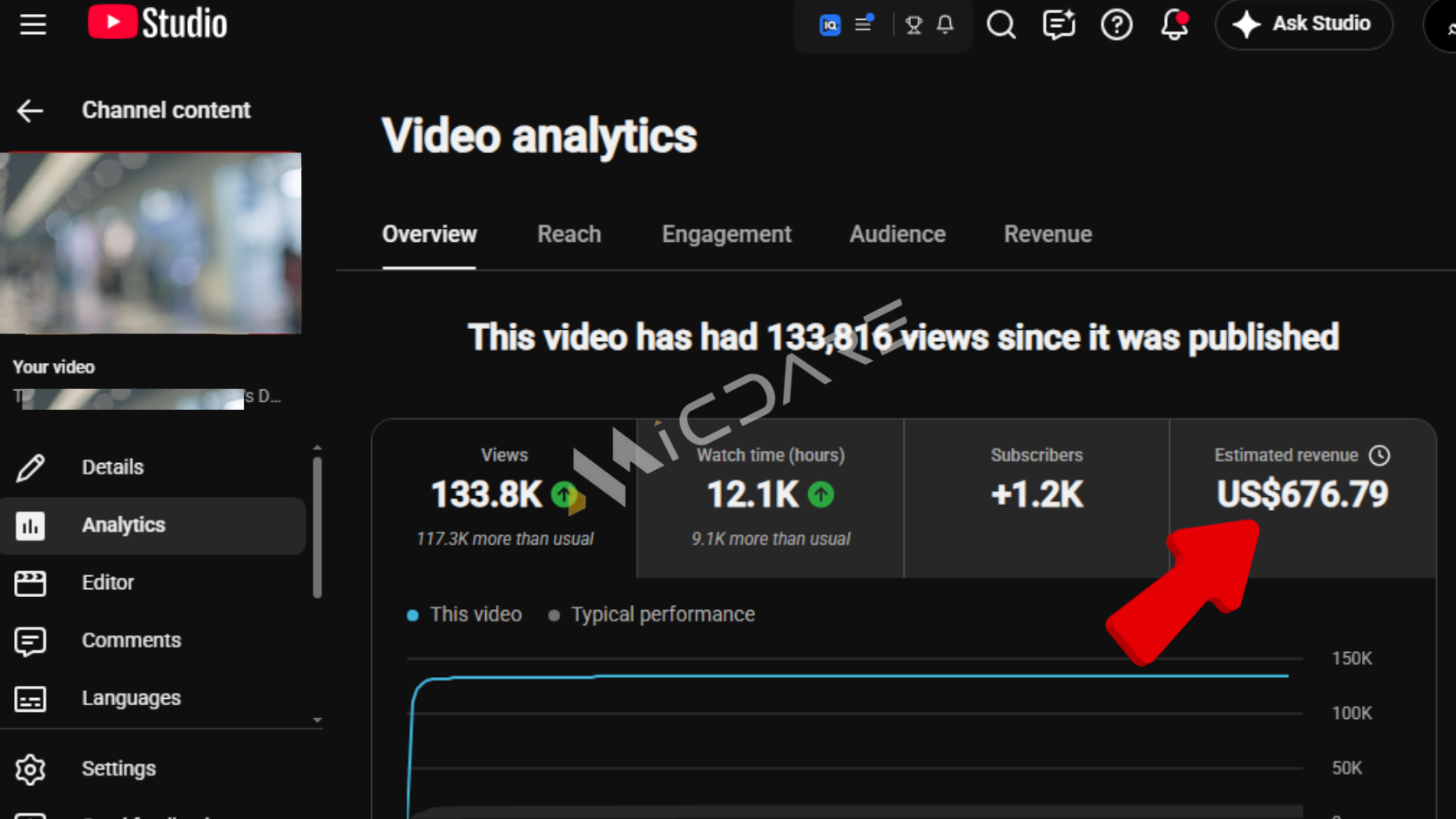Screen dimensions: 1456x819
Task: Click the Languages subtitles icon
Action: tap(30, 699)
